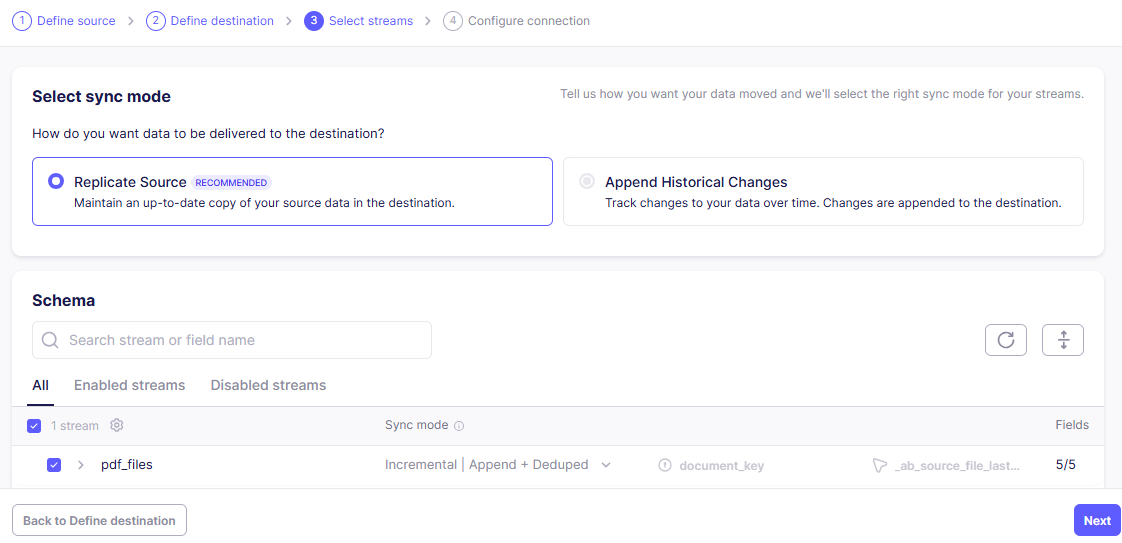Click the cursor field arrow icon
1122x543 pixels.
pyautogui.click(x=879, y=465)
